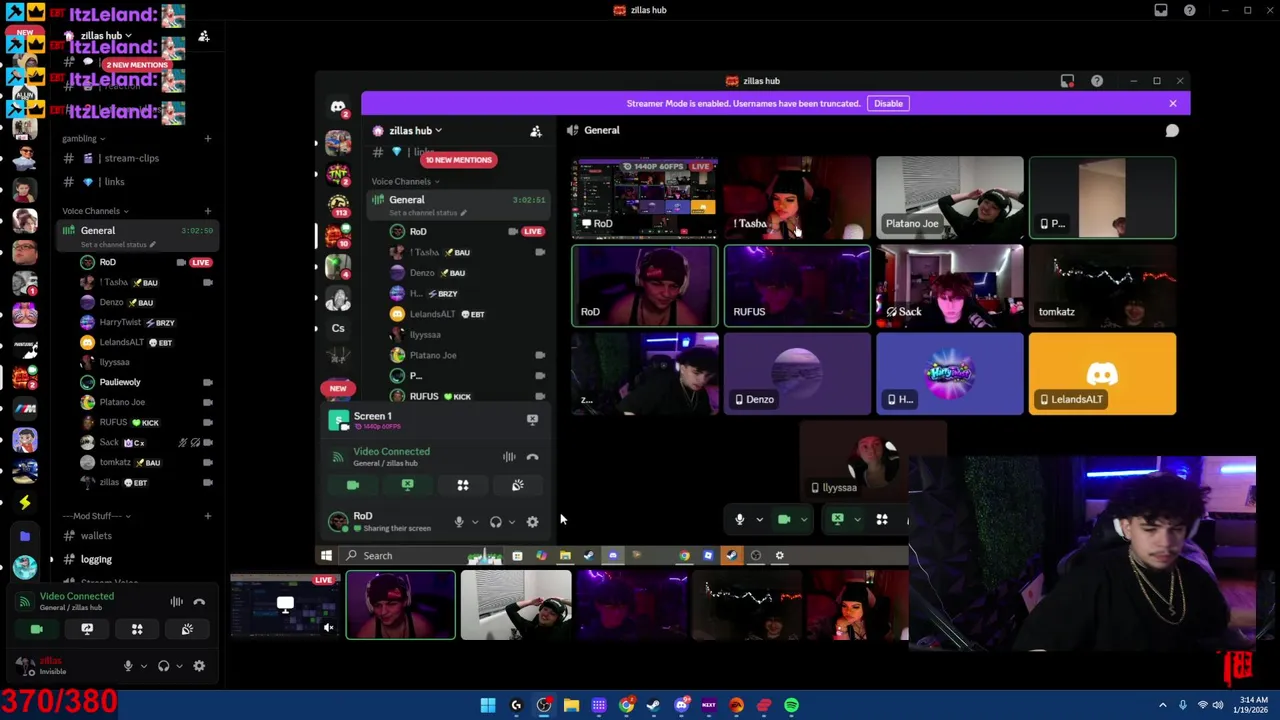Open File Explorer from taskbar
This screenshot has width=1280, height=720.
571,705
